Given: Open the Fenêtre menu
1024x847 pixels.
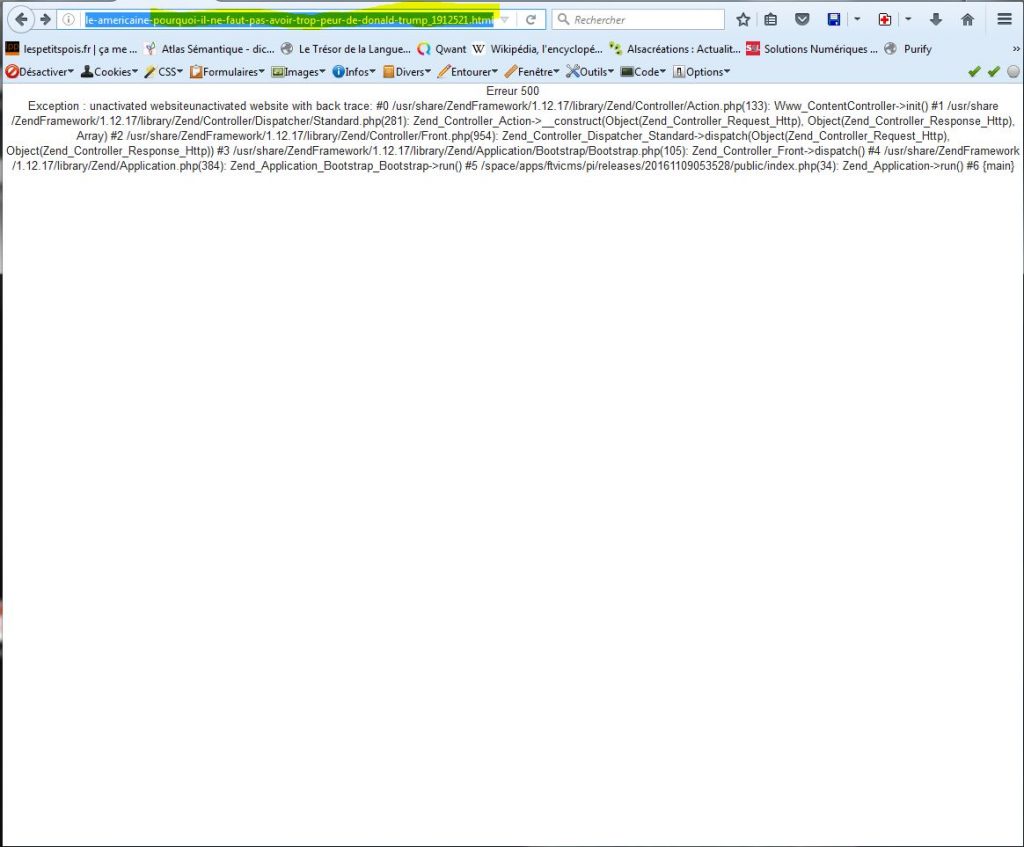Looking at the screenshot, I should 532,72.
